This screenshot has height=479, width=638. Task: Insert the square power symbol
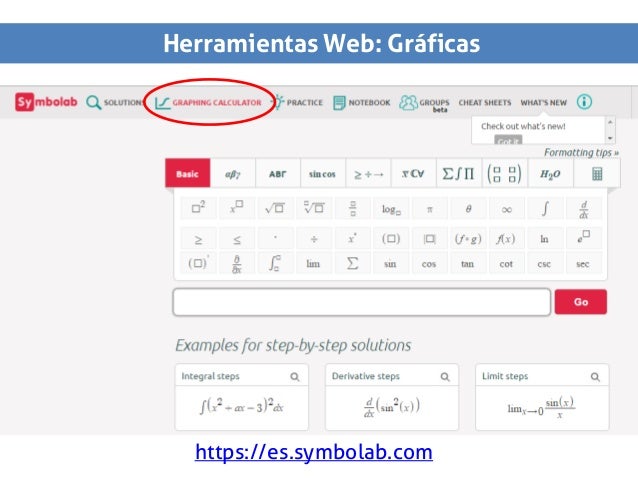tap(198, 208)
